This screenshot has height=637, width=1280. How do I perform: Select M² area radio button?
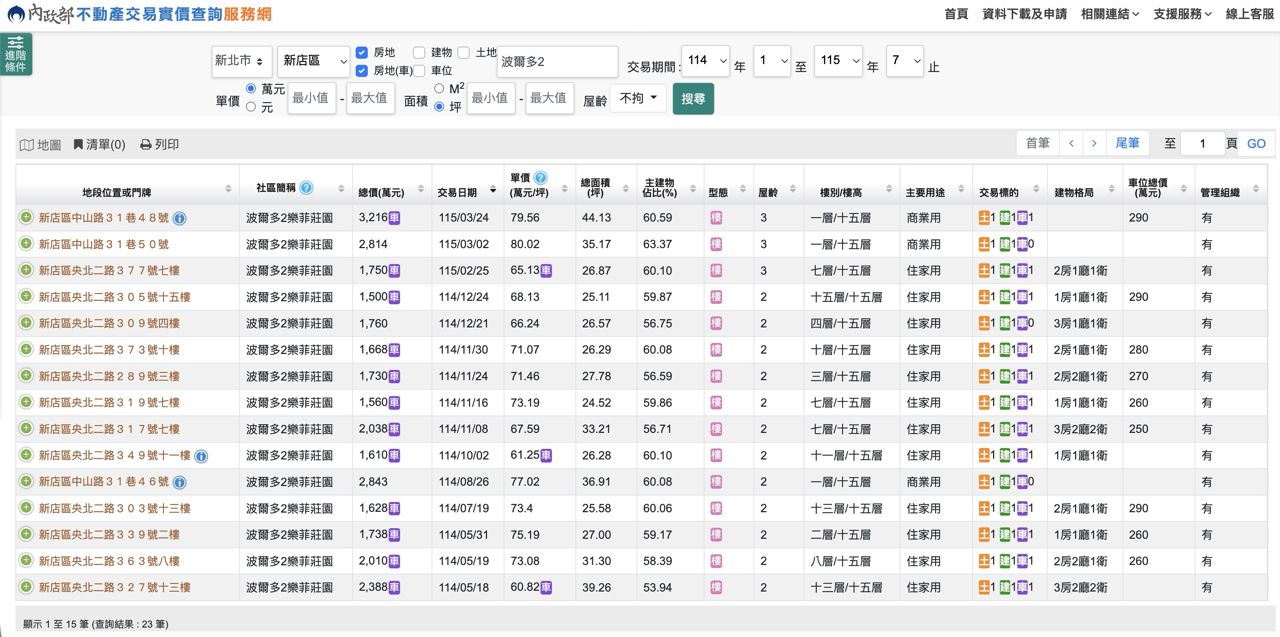coord(439,89)
